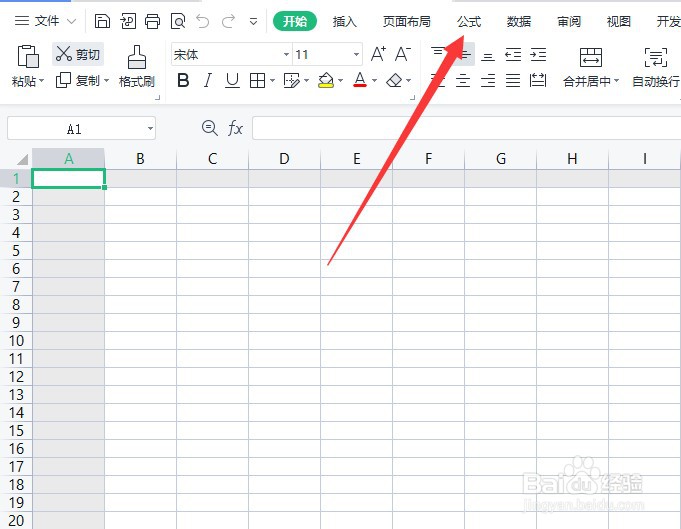Switch to the 数据 (Data) tab

pos(519,21)
